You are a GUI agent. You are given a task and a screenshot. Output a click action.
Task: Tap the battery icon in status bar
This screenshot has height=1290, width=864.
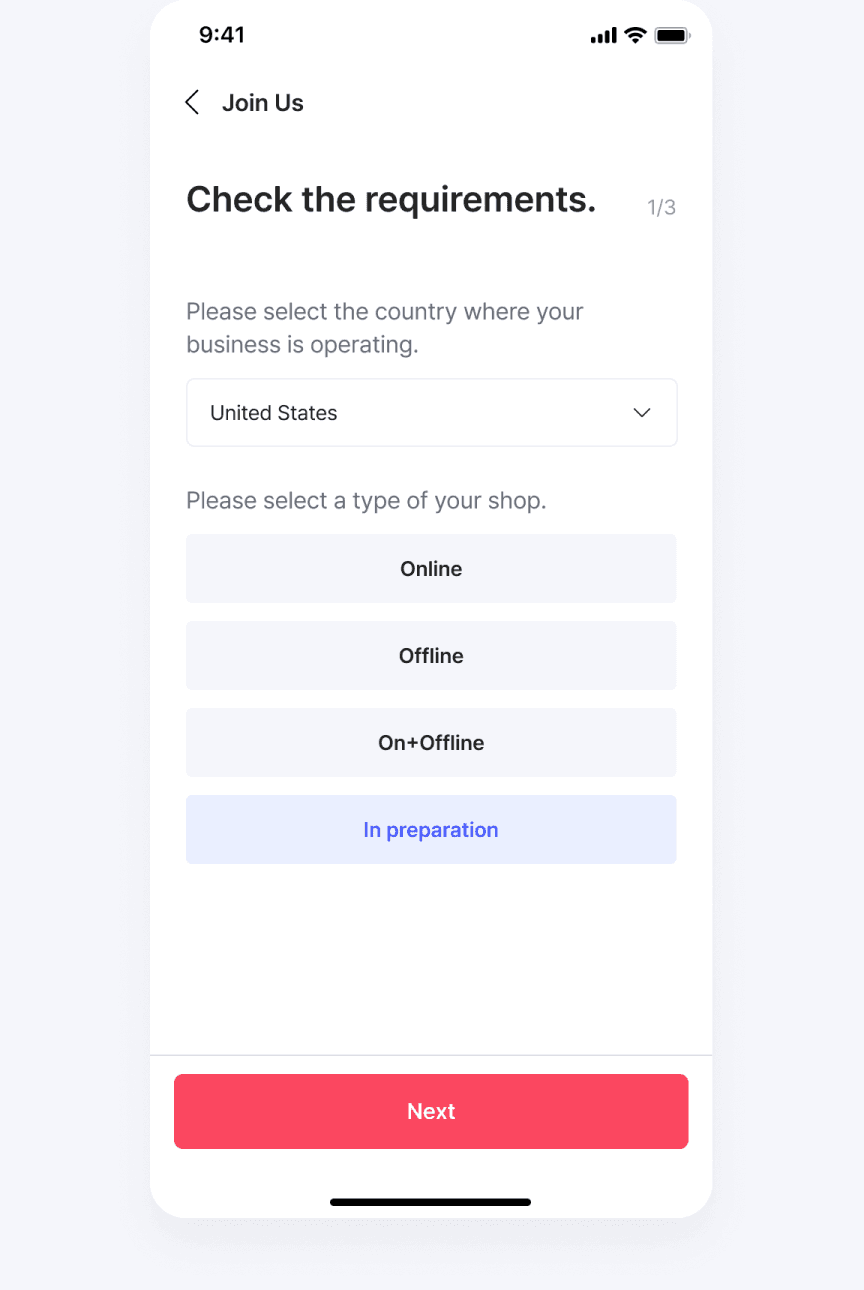tap(672, 36)
